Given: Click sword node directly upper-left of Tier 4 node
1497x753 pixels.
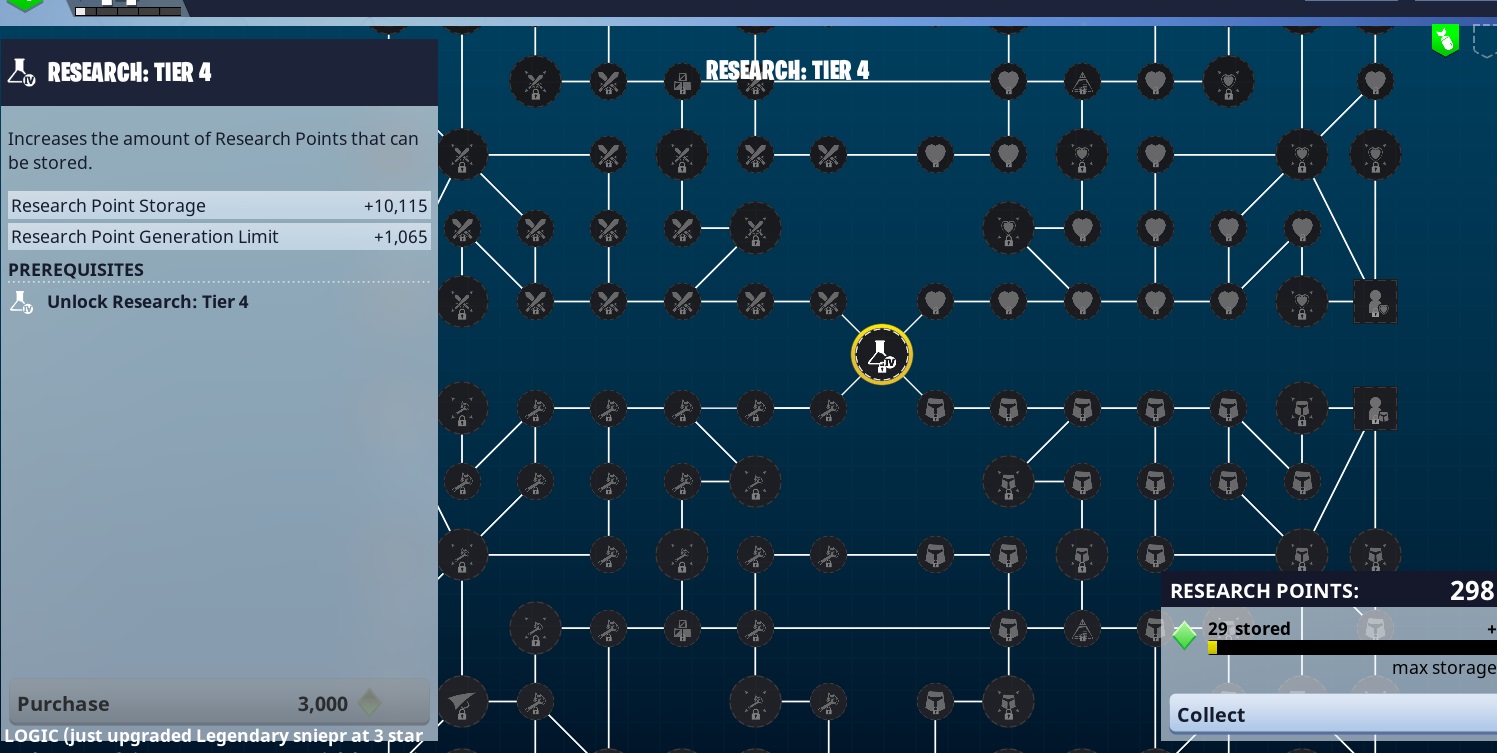Looking at the screenshot, I should (x=828, y=301).
